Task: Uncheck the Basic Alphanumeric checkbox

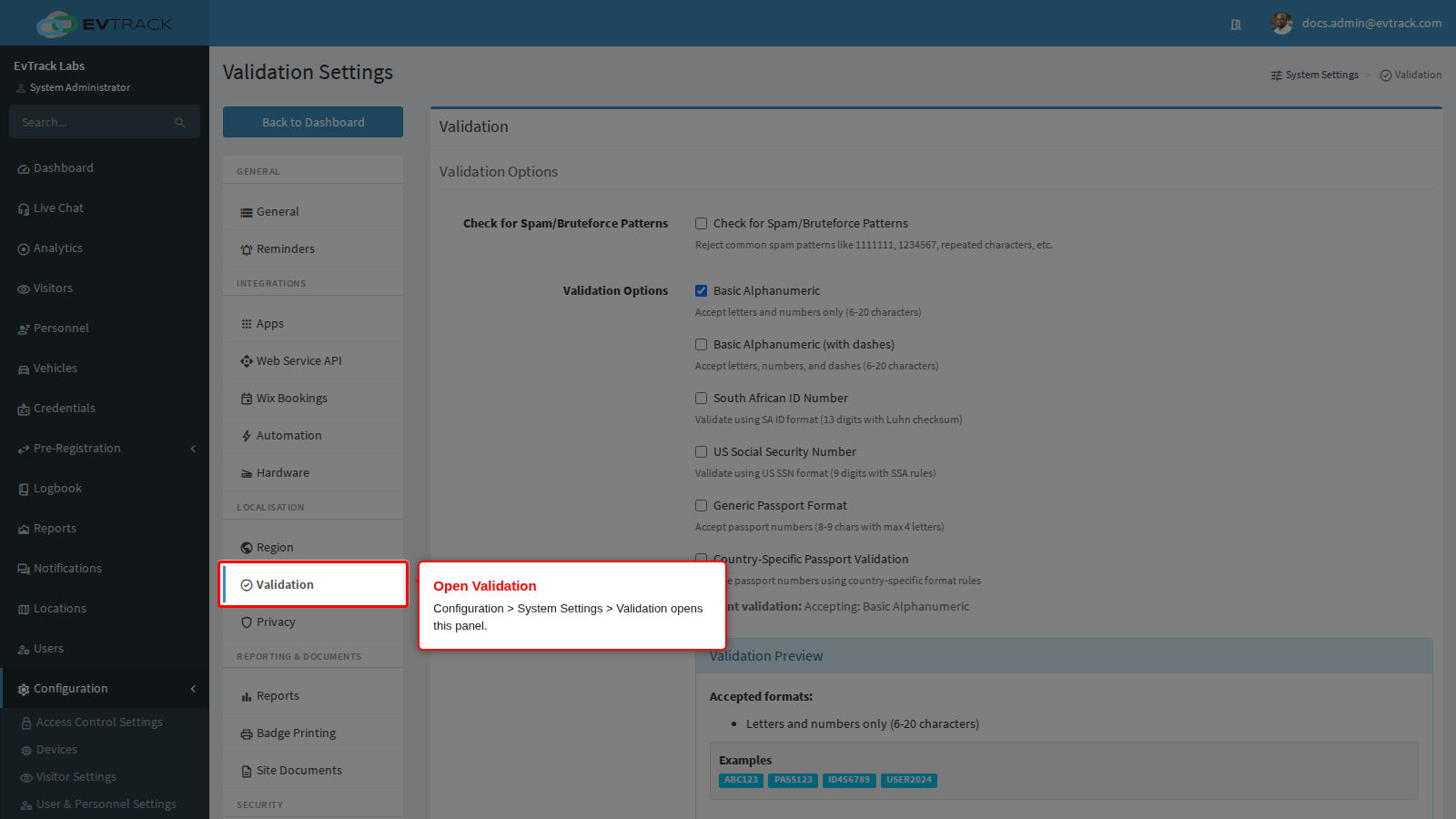Action: pyautogui.click(x=701, y=291)
